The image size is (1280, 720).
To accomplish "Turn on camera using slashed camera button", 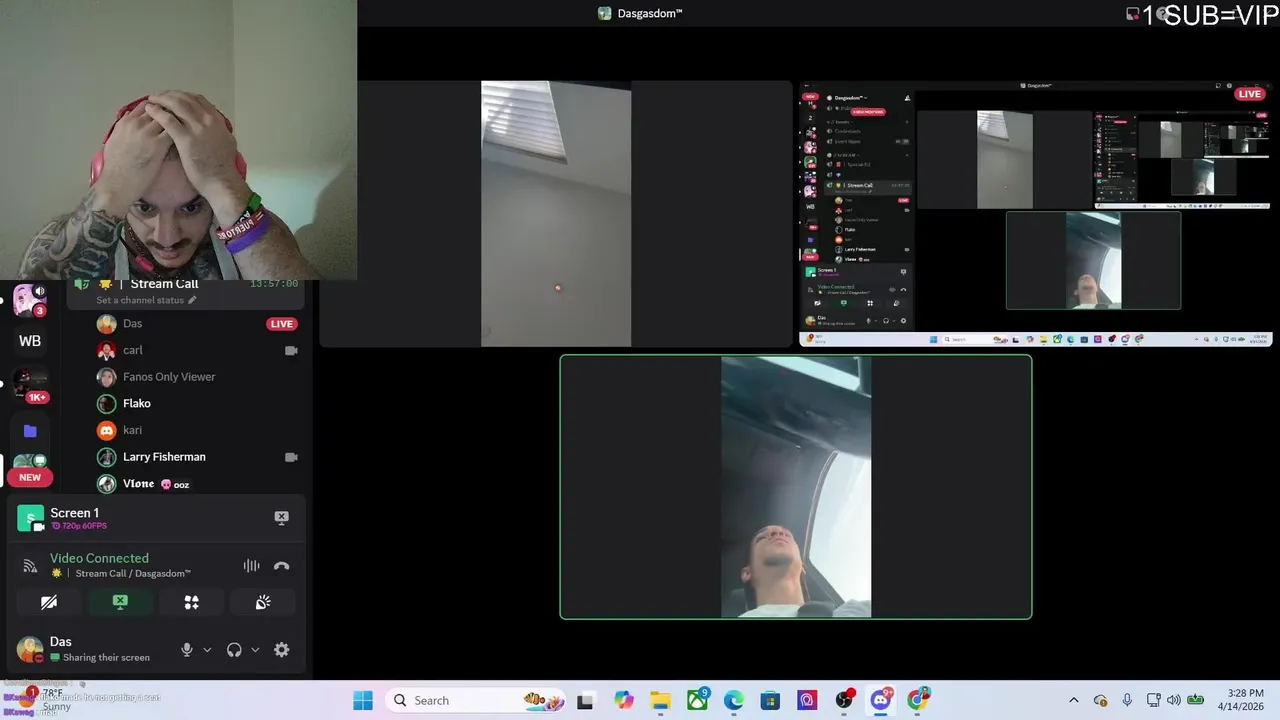I will 49,602.
